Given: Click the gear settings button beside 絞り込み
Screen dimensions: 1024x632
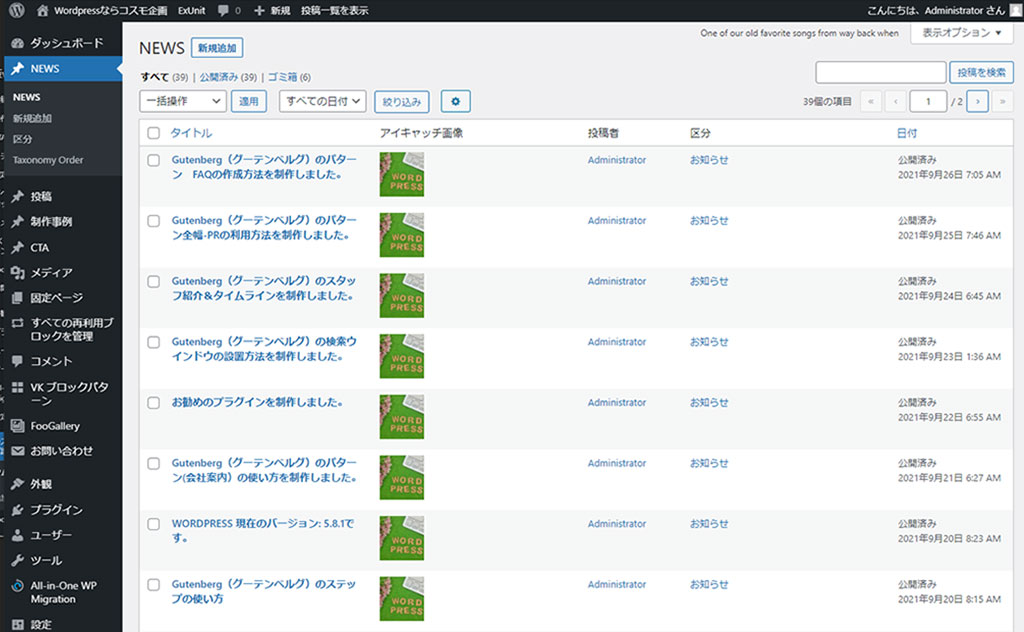Looking at the screenshot, I should 455,101.
